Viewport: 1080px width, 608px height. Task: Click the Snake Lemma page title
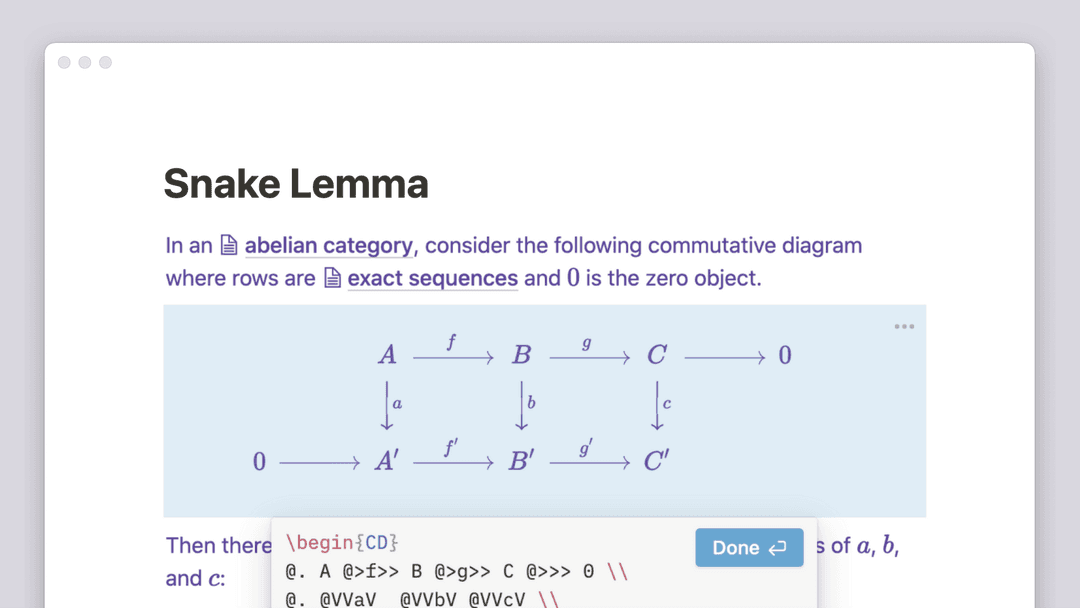[x=295, y=184]
